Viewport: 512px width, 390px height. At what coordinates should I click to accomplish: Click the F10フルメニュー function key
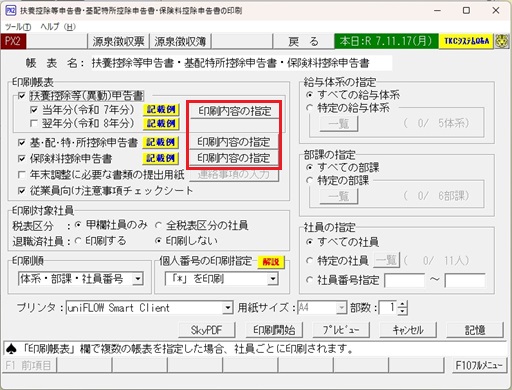pos(479,365)
